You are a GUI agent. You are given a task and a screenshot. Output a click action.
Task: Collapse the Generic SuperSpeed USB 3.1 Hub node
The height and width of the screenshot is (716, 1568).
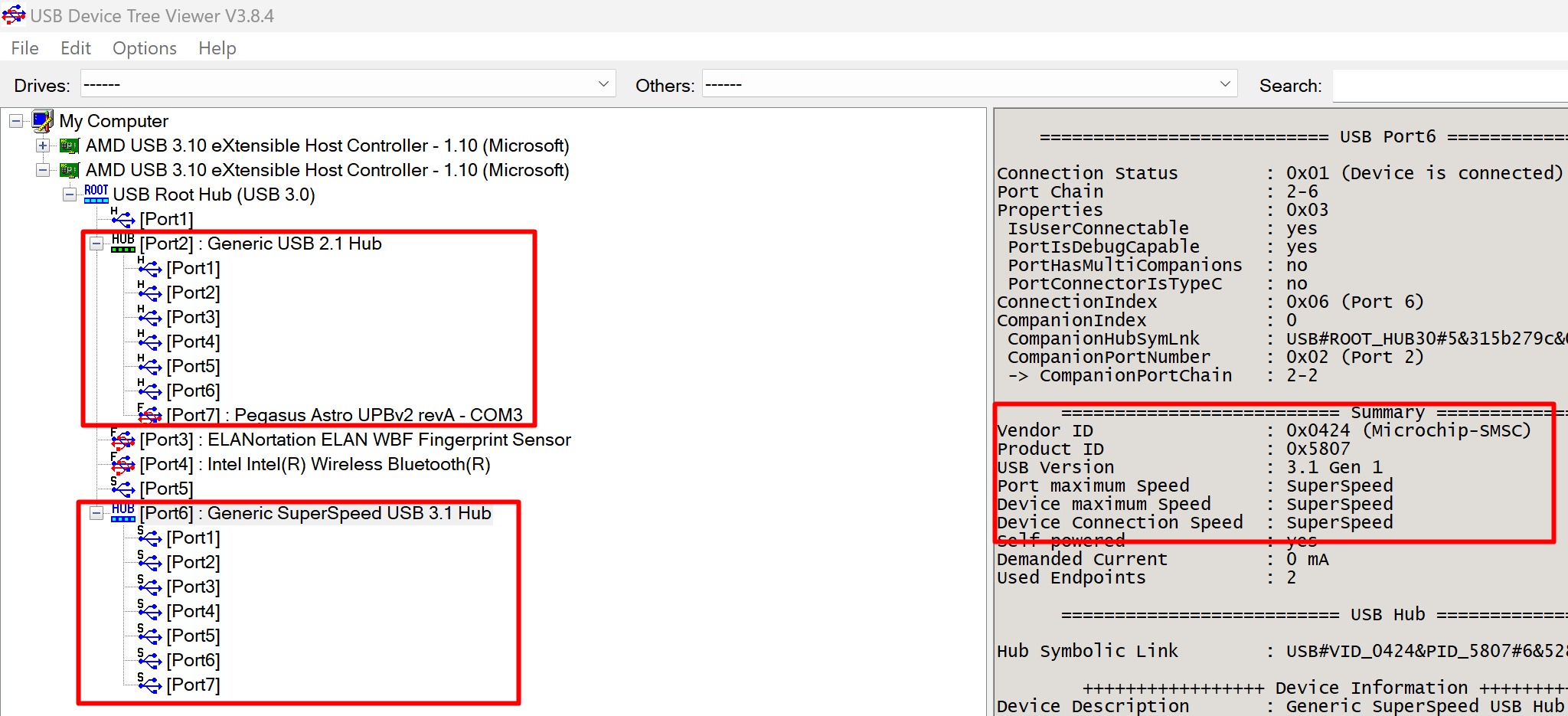[x=96, y=513]
